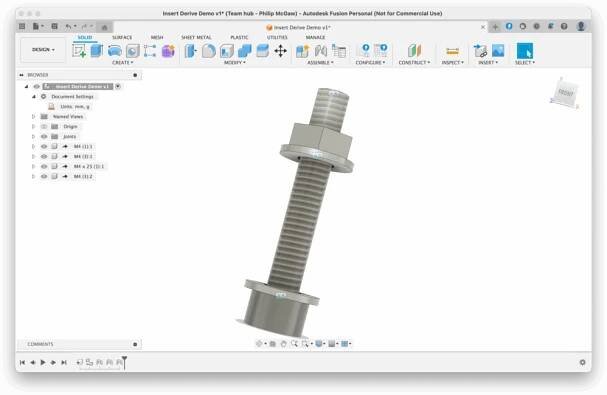Select the Hole tool

click(x=132, y=51)
